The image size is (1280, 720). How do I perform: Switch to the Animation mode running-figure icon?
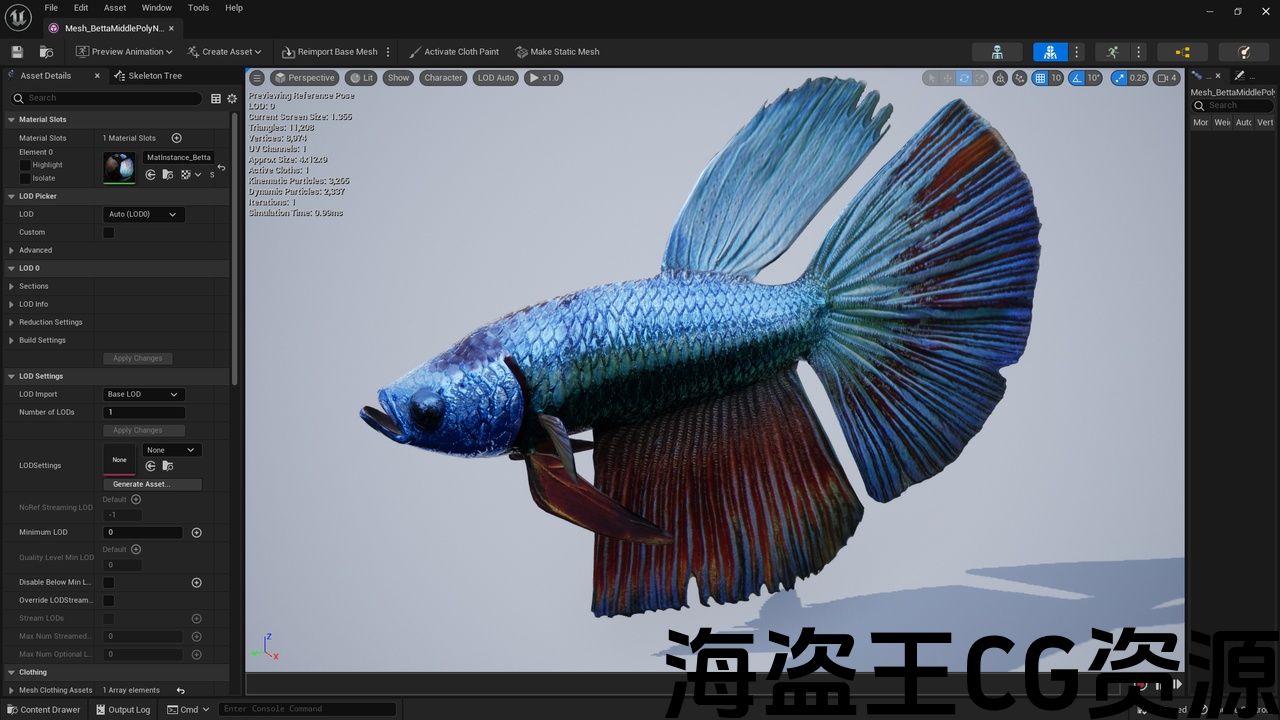point(1112,52)
